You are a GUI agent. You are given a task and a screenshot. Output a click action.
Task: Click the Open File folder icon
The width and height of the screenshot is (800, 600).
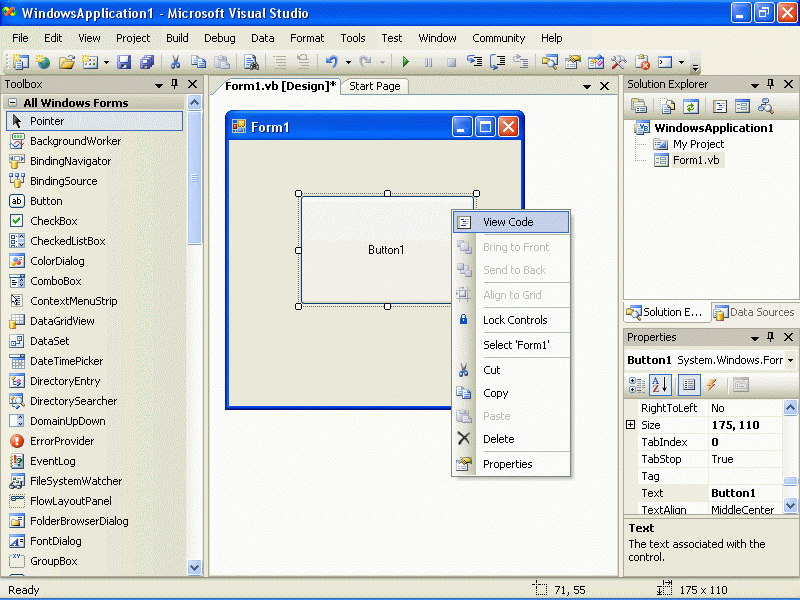(x=66, y=62)
